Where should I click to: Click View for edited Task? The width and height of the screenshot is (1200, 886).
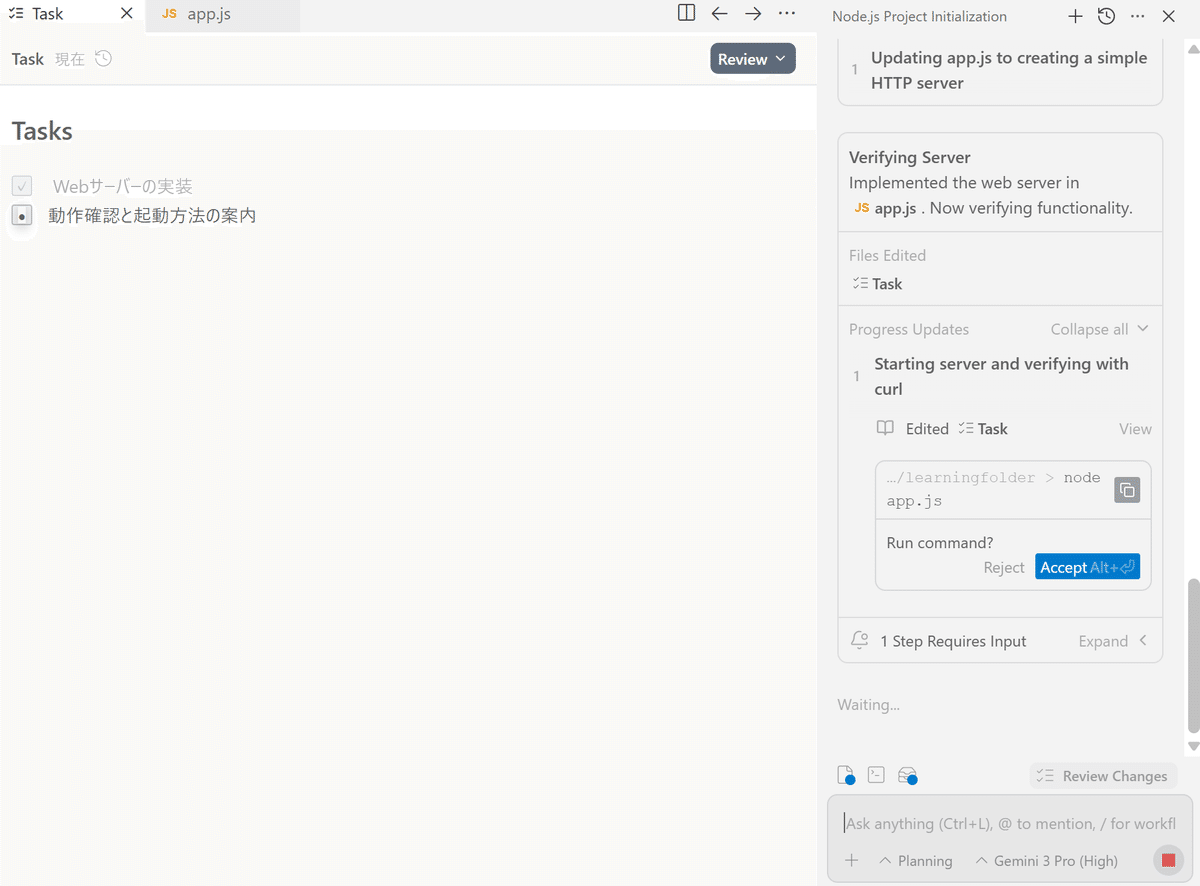(x=1135, y=428)
